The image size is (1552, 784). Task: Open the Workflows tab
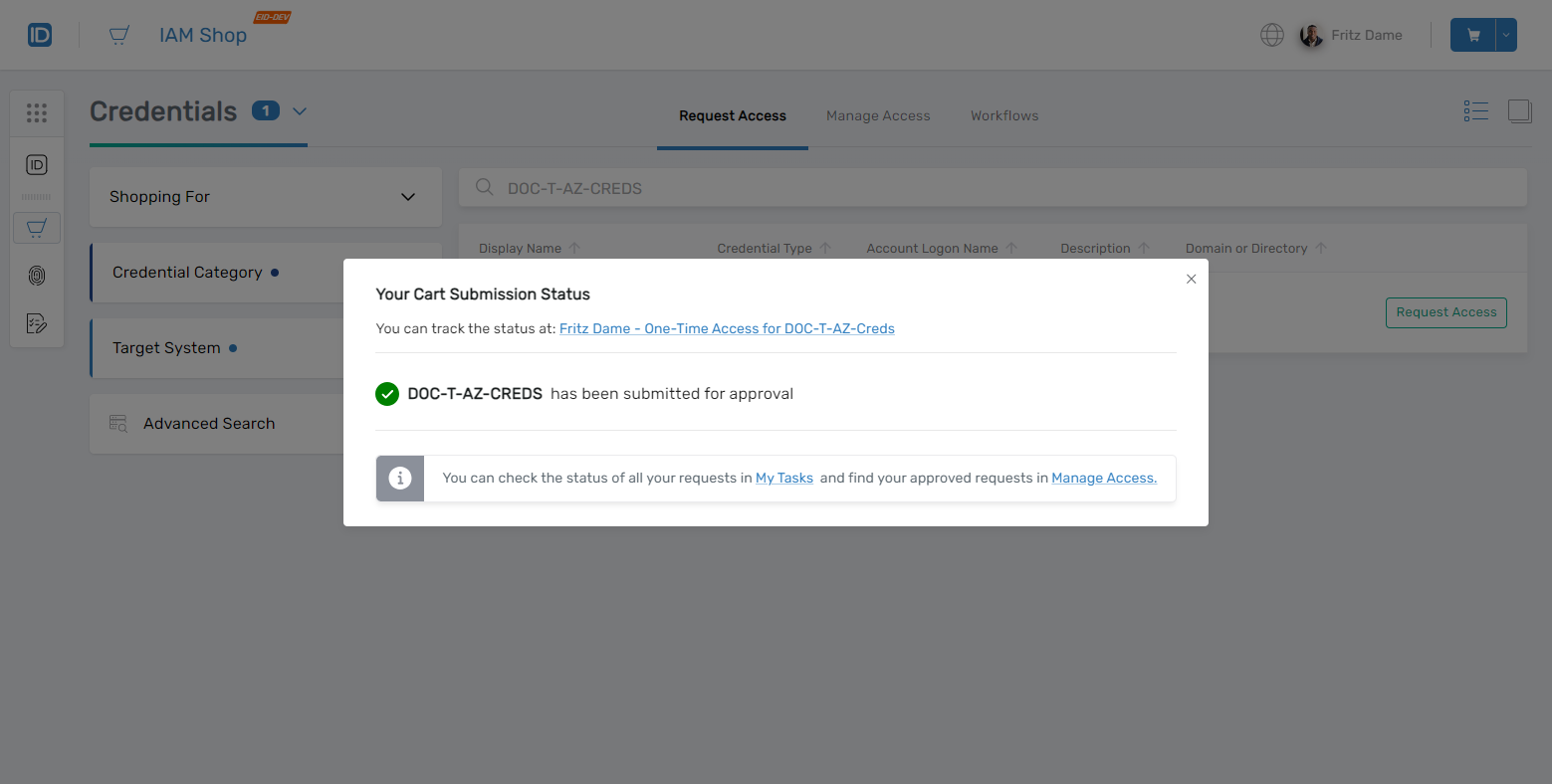click(x=1003, y=115)
